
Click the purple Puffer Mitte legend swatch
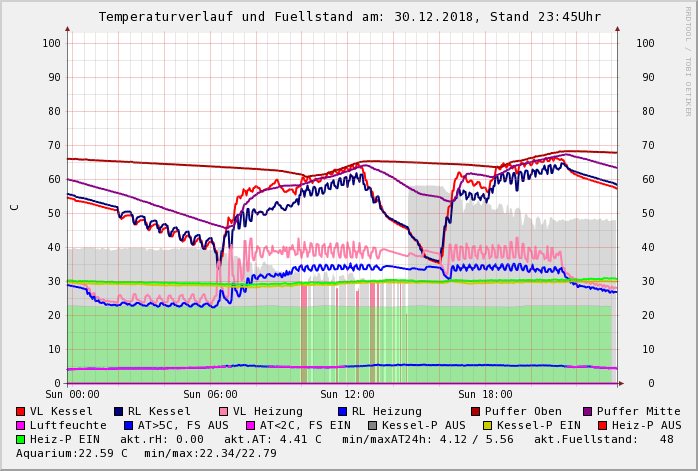[587, 411]
